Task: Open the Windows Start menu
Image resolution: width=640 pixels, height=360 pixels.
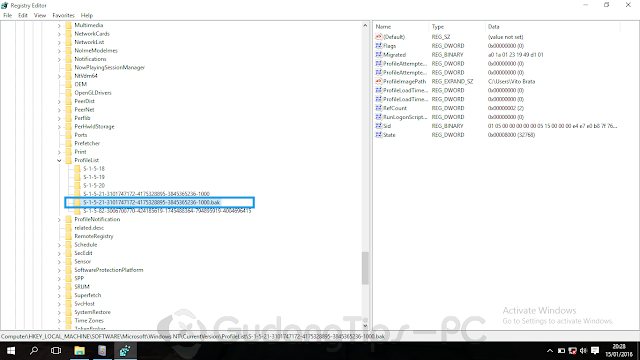Action: click(x=11, y=351)
